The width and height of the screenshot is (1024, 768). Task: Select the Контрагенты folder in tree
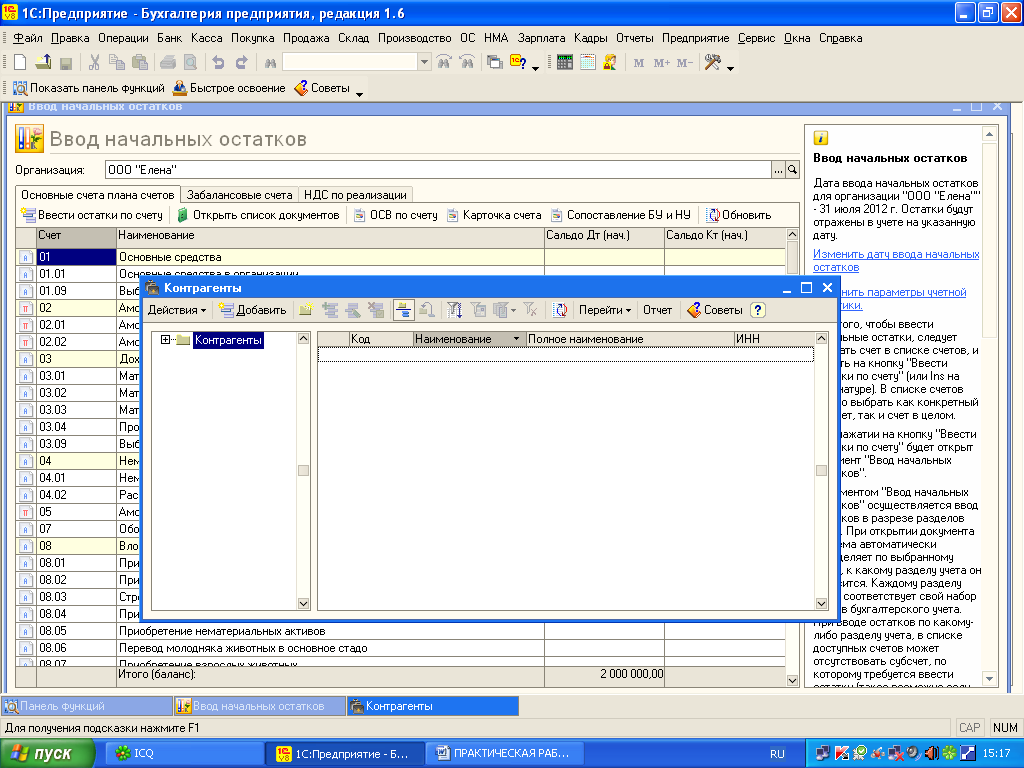click(228, 340)
